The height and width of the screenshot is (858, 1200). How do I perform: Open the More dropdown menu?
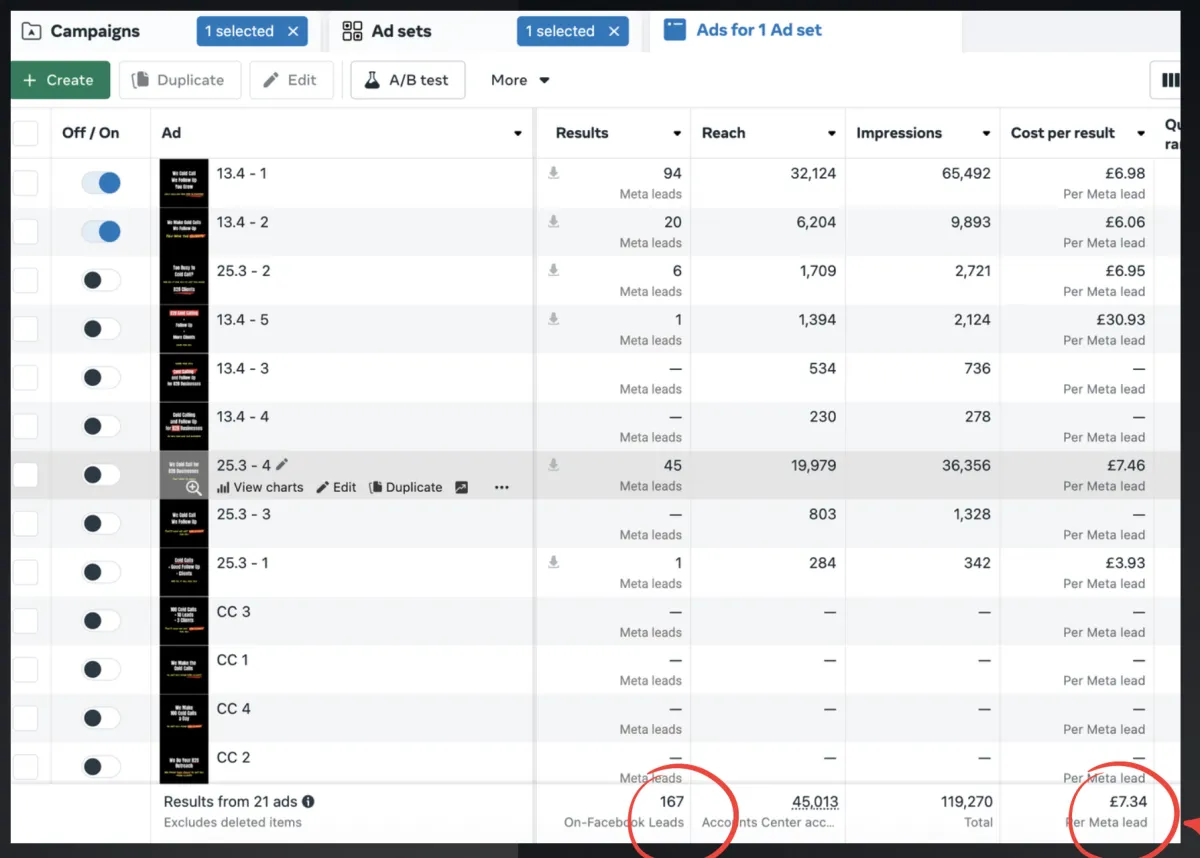(x=520, y=80)
